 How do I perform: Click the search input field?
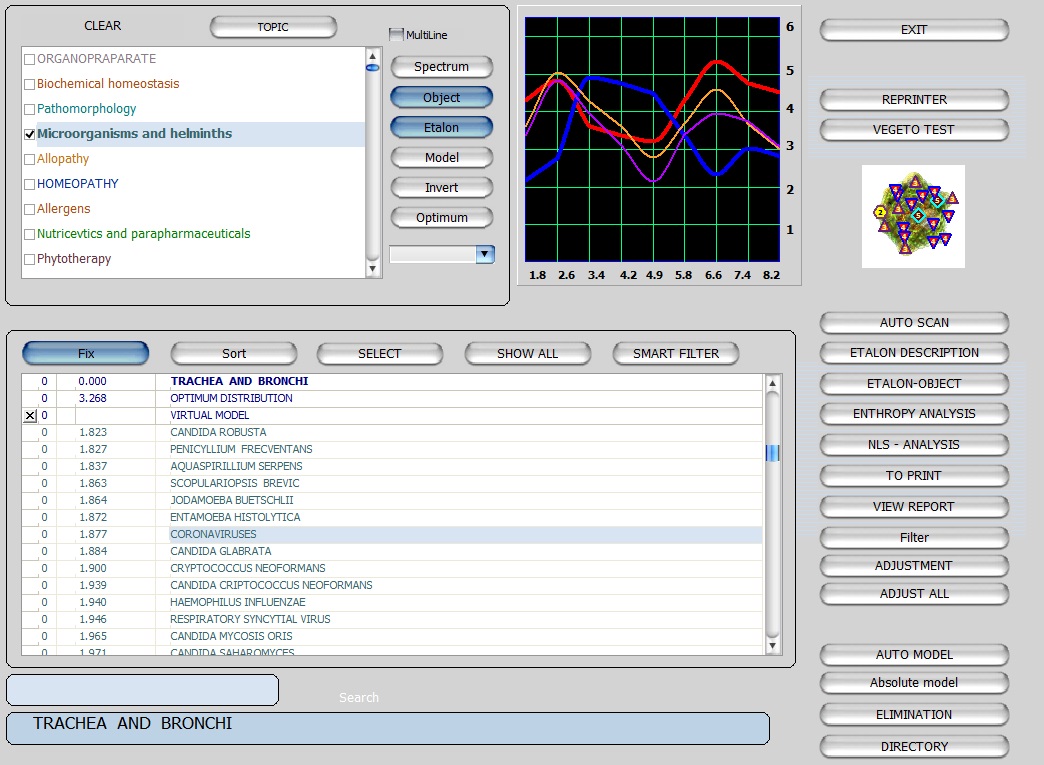(142, 690)
